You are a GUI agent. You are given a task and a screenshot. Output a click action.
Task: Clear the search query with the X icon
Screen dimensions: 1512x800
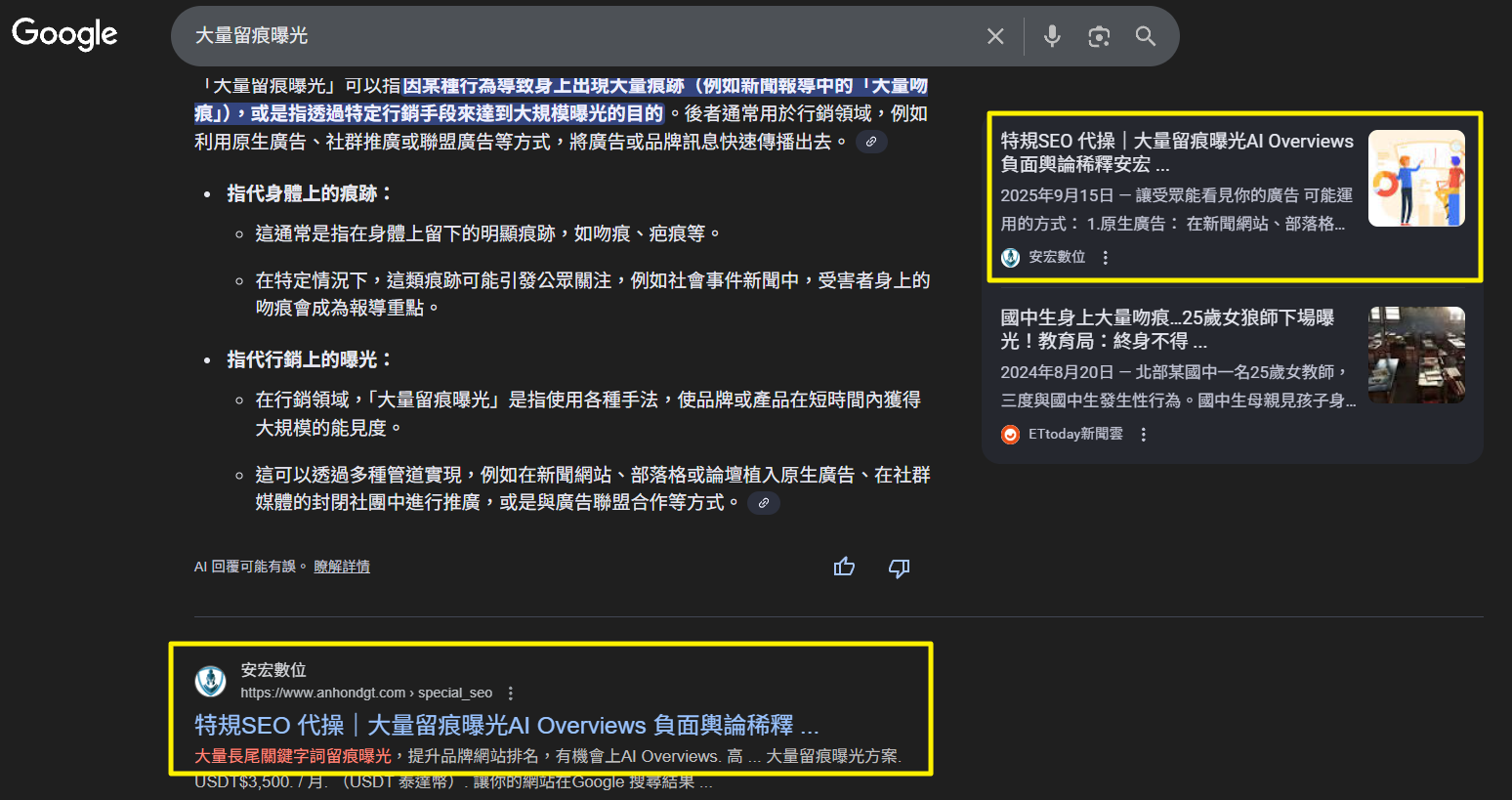994,36
